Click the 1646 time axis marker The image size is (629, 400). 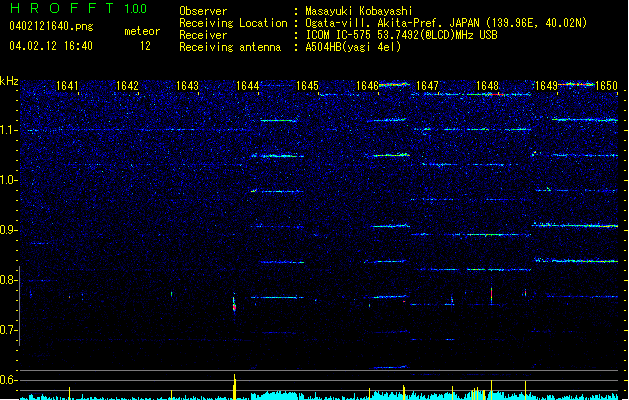(x=367, y=86)
